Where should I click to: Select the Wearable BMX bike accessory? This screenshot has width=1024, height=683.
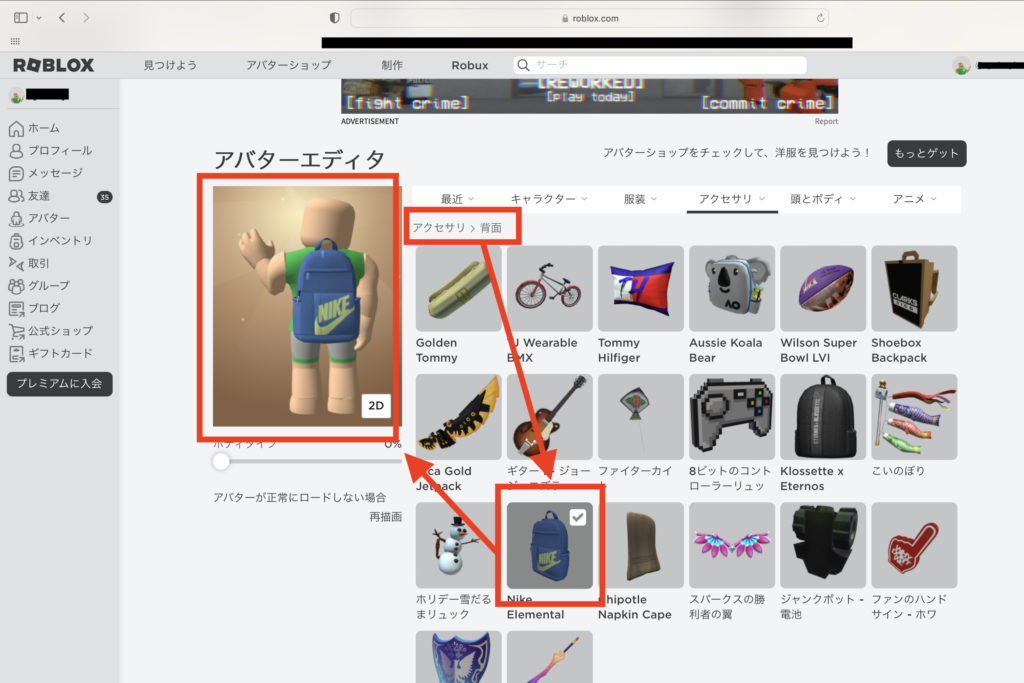click(x=550, y=289)
